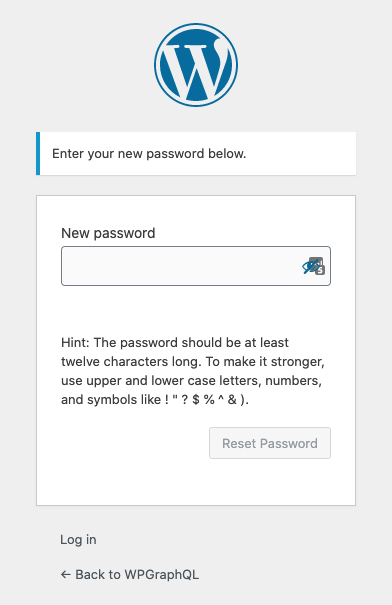392x605 pixels.
Task: Toggle password visibility with the eye icon
Action: click(x=309, y=267)
